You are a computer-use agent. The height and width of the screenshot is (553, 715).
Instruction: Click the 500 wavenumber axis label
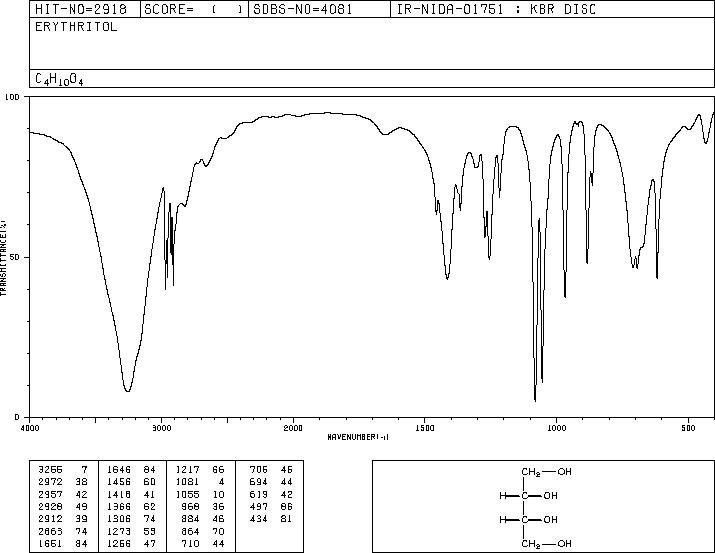pyautogui.click(x=689, y=428)
